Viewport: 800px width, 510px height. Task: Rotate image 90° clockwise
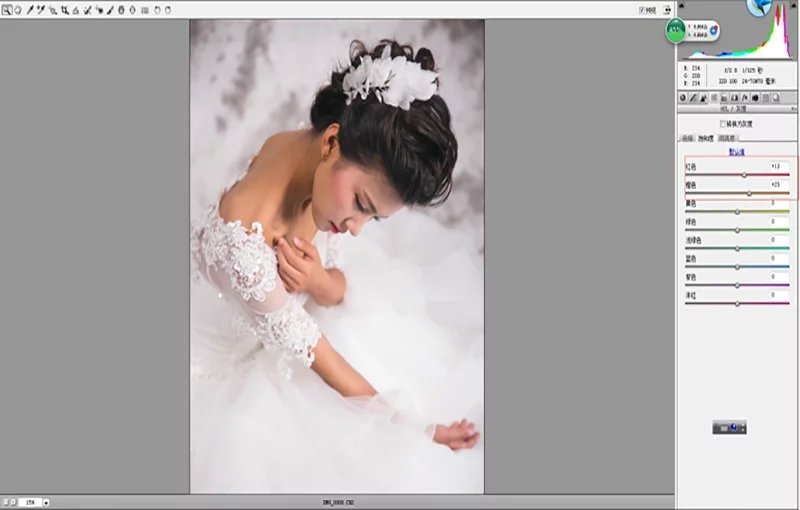click(x=168, y=10)
